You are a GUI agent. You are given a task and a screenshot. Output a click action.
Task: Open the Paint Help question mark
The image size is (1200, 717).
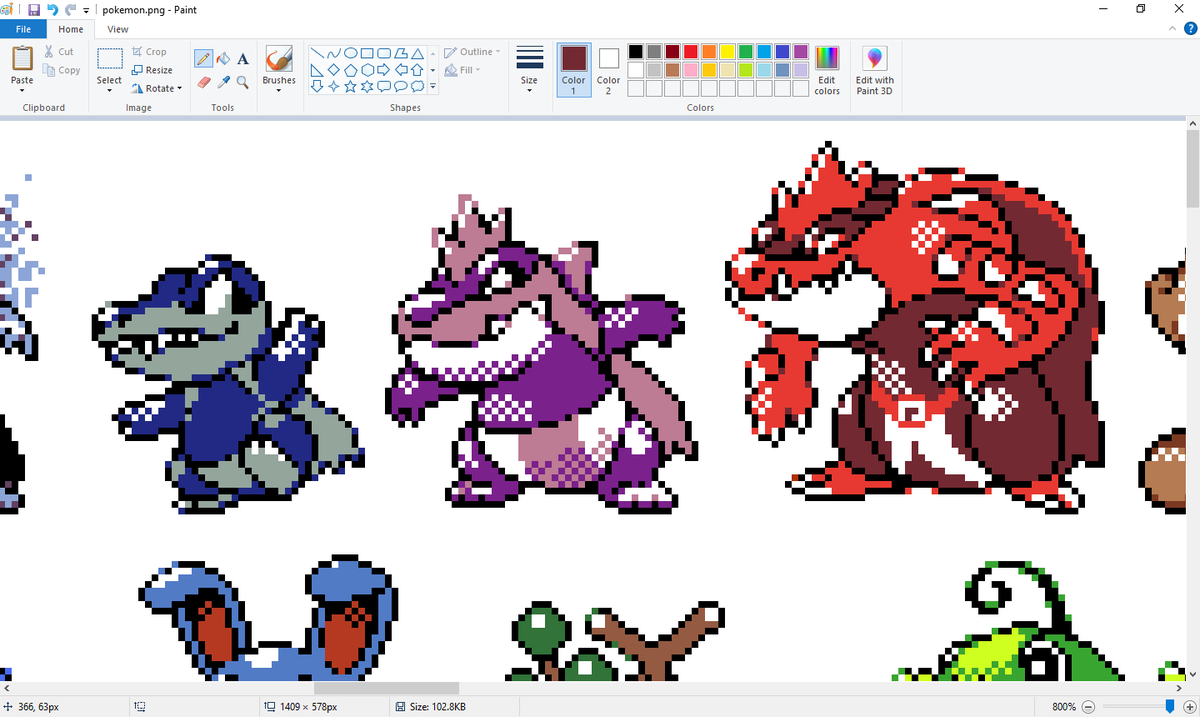(x=1189, y=30)
